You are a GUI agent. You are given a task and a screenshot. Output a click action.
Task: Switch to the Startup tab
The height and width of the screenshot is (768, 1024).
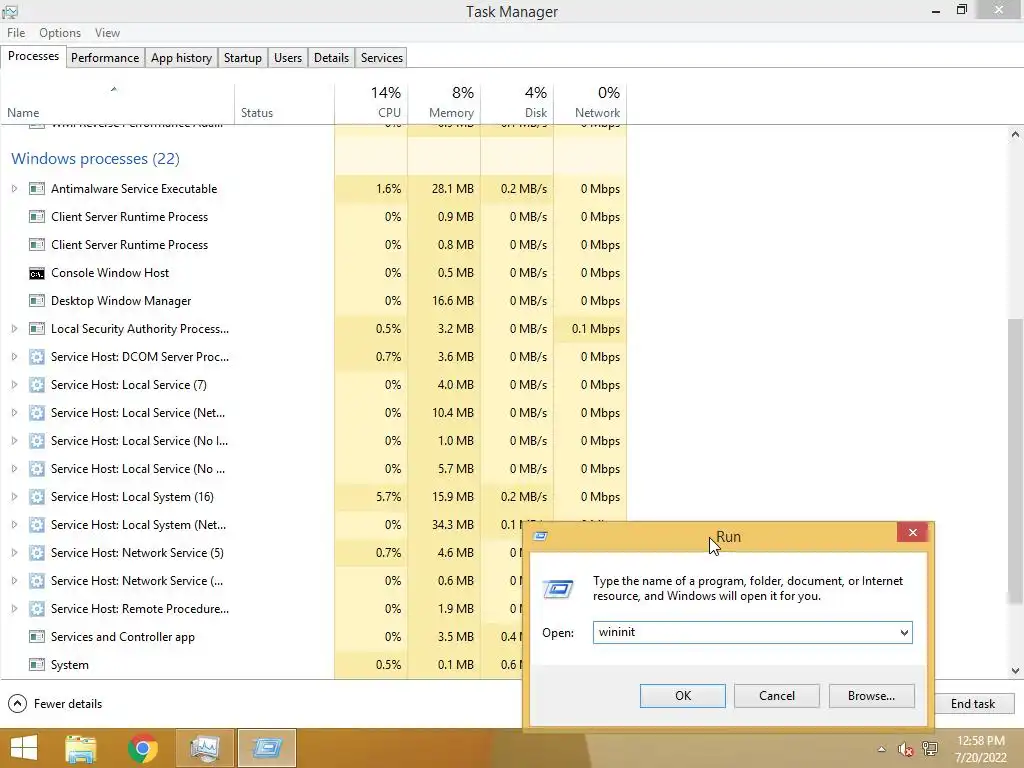point(242,57)
